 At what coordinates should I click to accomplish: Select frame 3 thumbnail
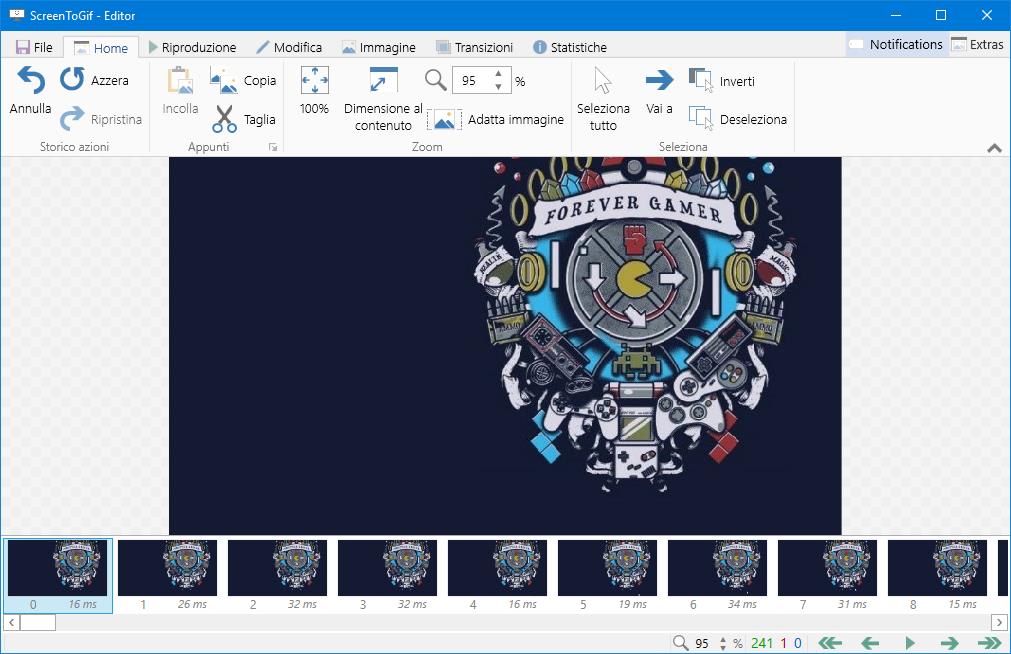(x=388, y=575)
